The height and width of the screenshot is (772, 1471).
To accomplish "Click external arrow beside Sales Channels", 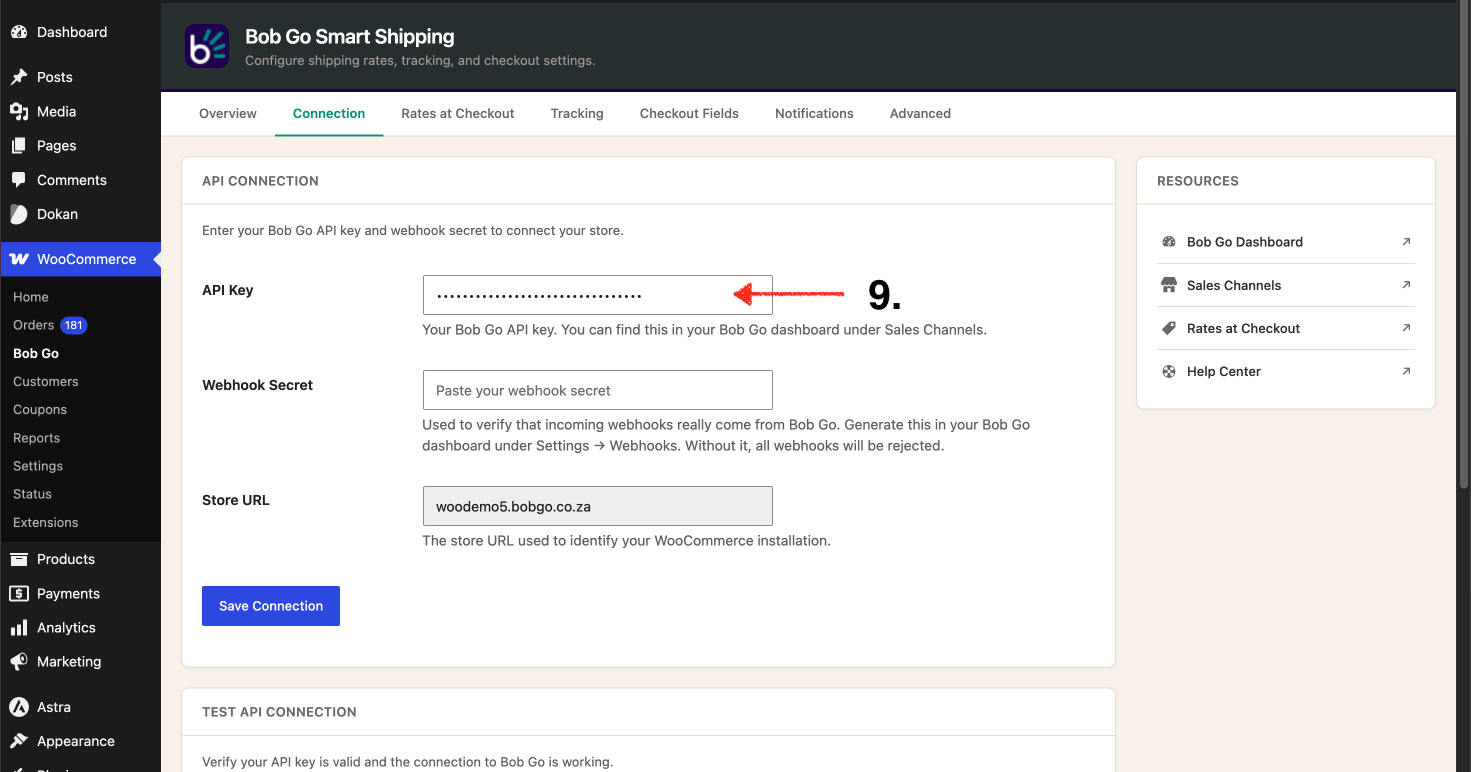I will (1406, 285).
